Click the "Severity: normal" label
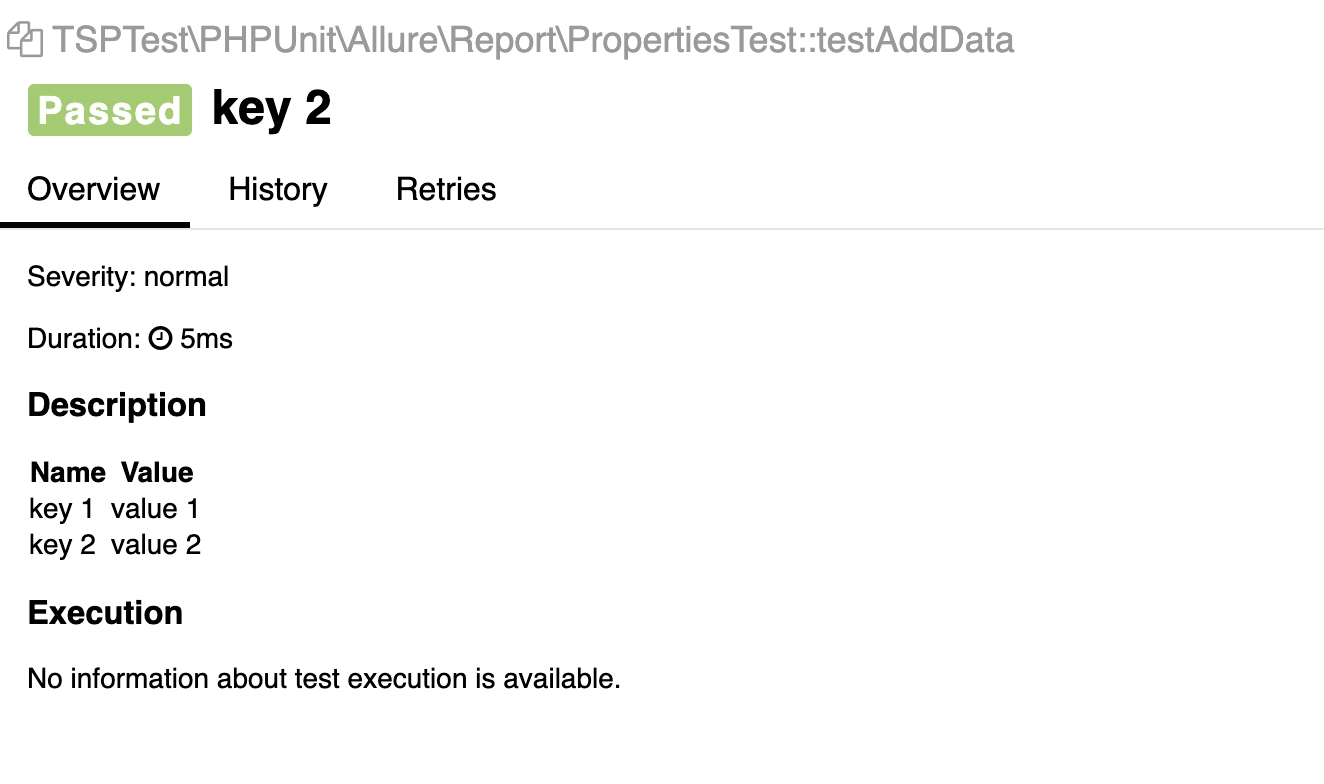Image resolution: width=1324 pixels, height=784 pixels. pos(128,277)
